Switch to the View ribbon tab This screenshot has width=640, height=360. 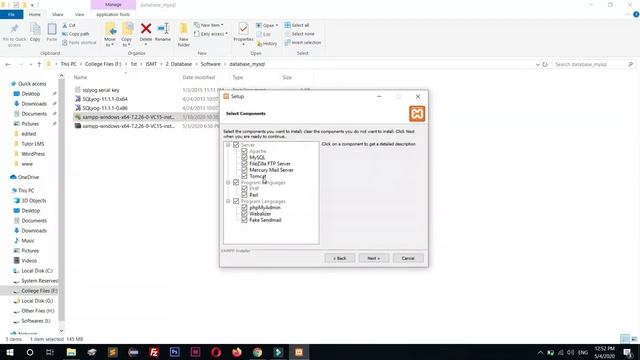pos(79,14)
